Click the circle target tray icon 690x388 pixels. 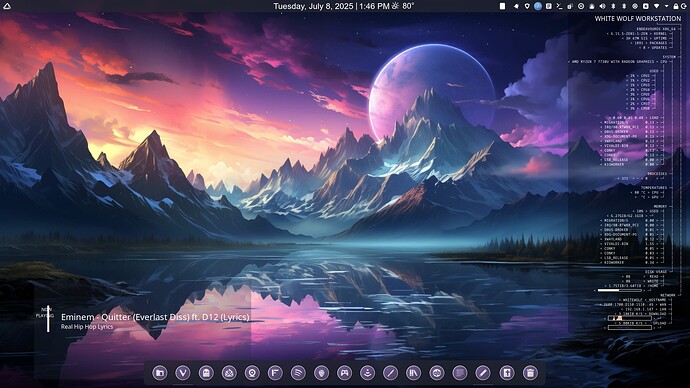click(581, 6)
